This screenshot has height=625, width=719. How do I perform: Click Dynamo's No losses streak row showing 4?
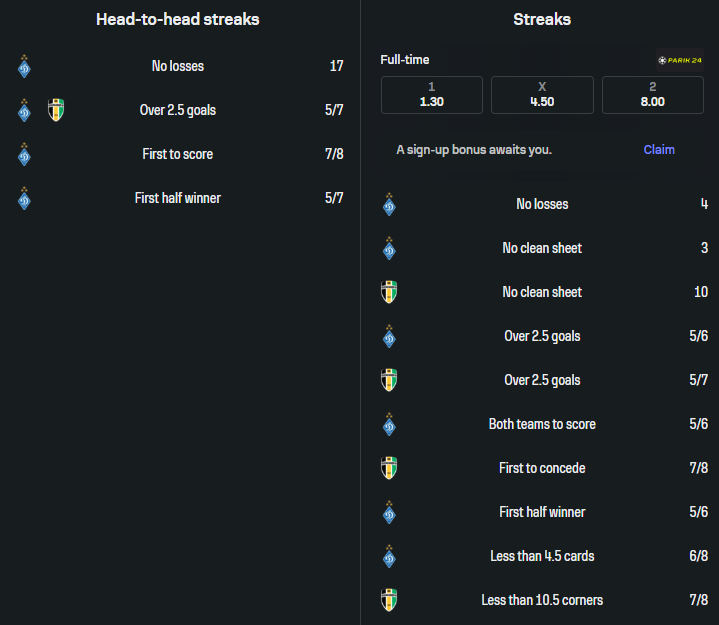tap(542, 204)
